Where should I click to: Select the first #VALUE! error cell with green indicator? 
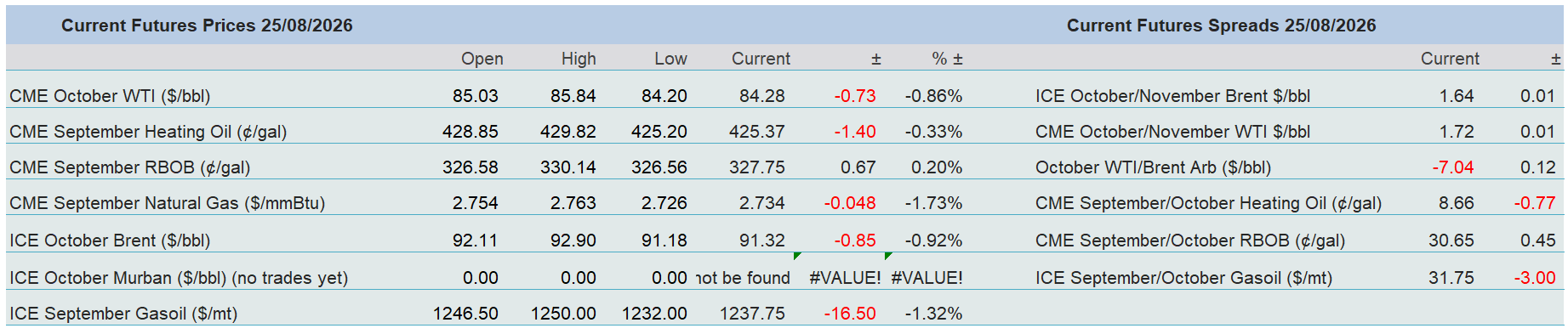(844, 278)
